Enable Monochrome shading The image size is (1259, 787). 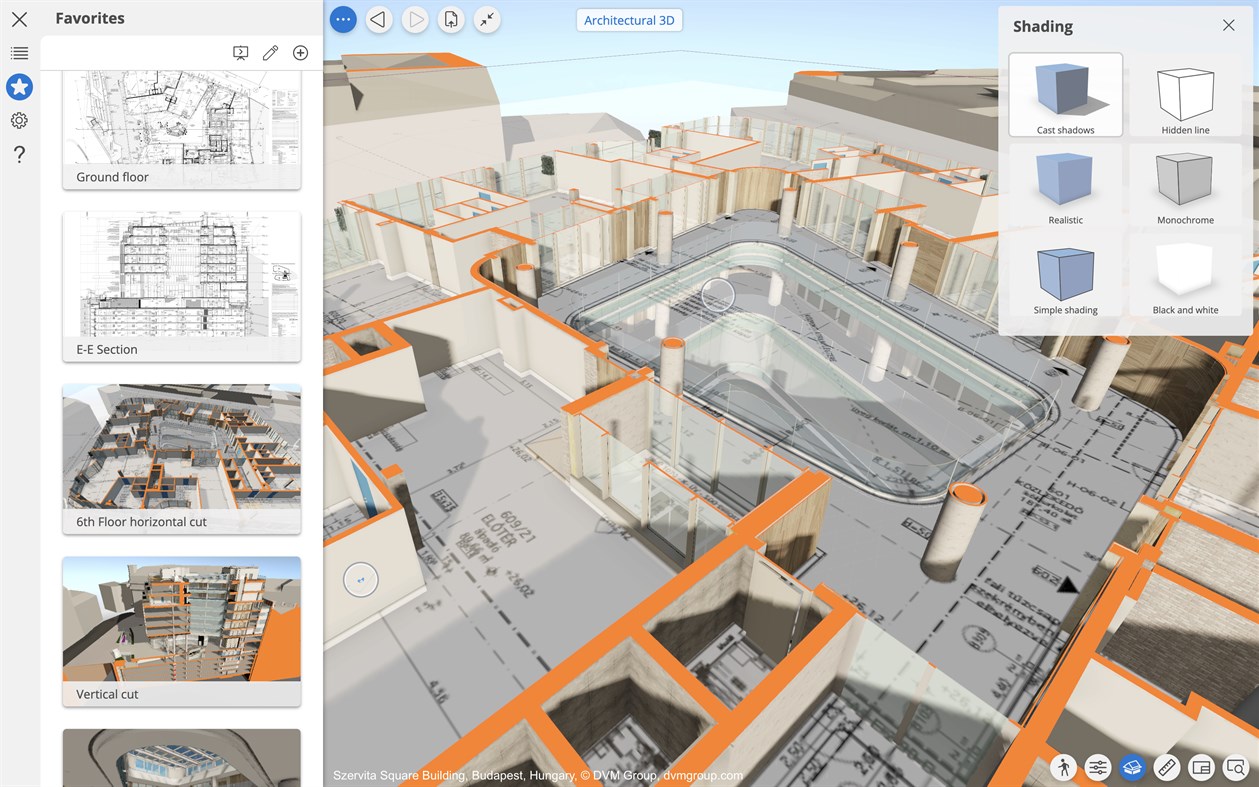1184,182
